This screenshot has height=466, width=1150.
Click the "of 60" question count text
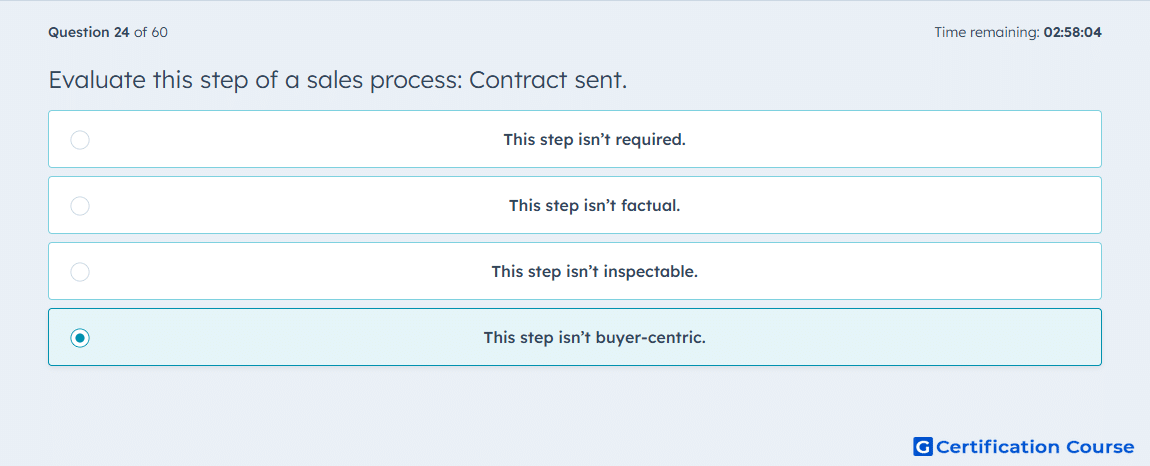[150, 32]
